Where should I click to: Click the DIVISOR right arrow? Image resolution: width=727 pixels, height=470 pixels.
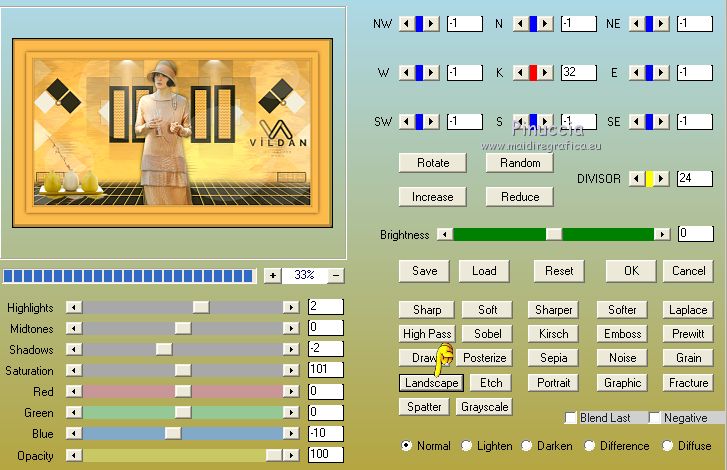(x=662, y=178)
